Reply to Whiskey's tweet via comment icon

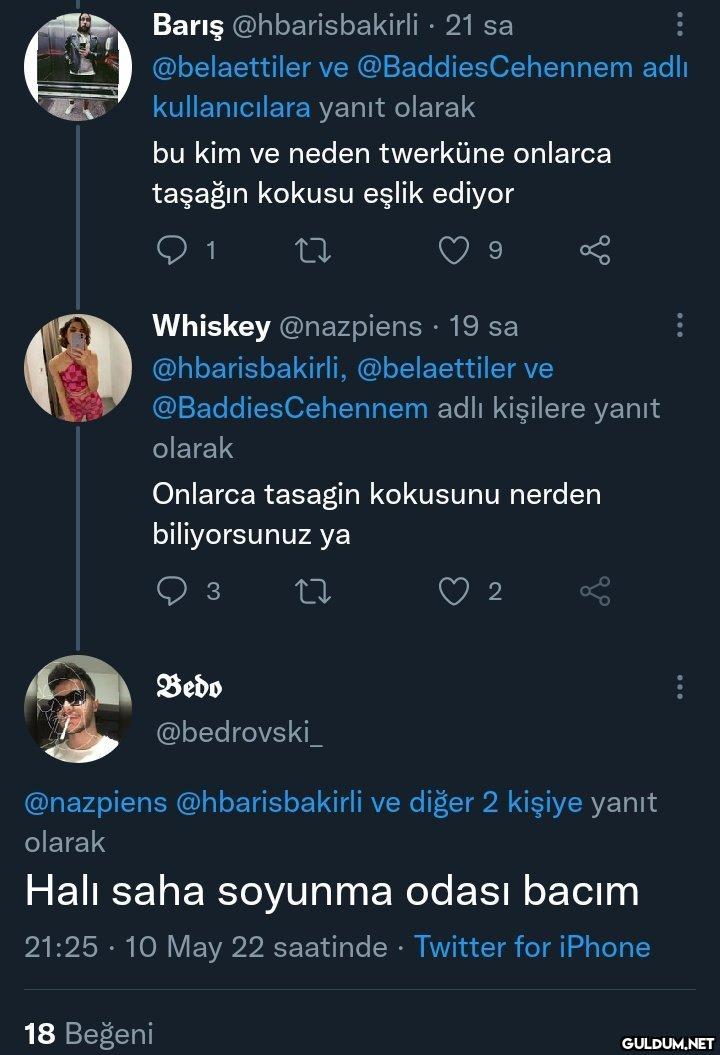point(172,591)
